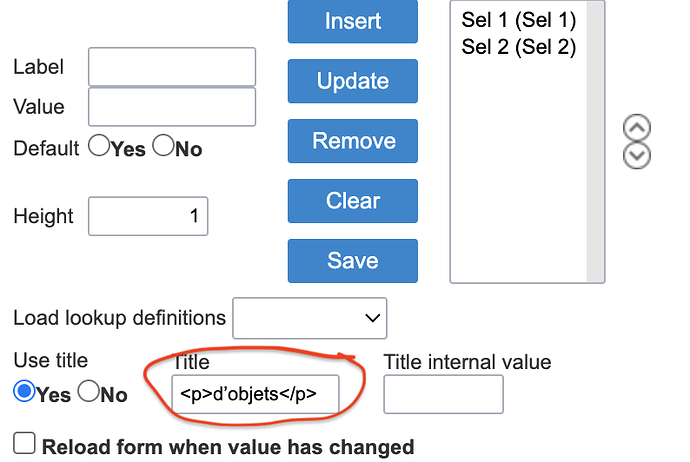Focus the Label text field

[172, 67]
